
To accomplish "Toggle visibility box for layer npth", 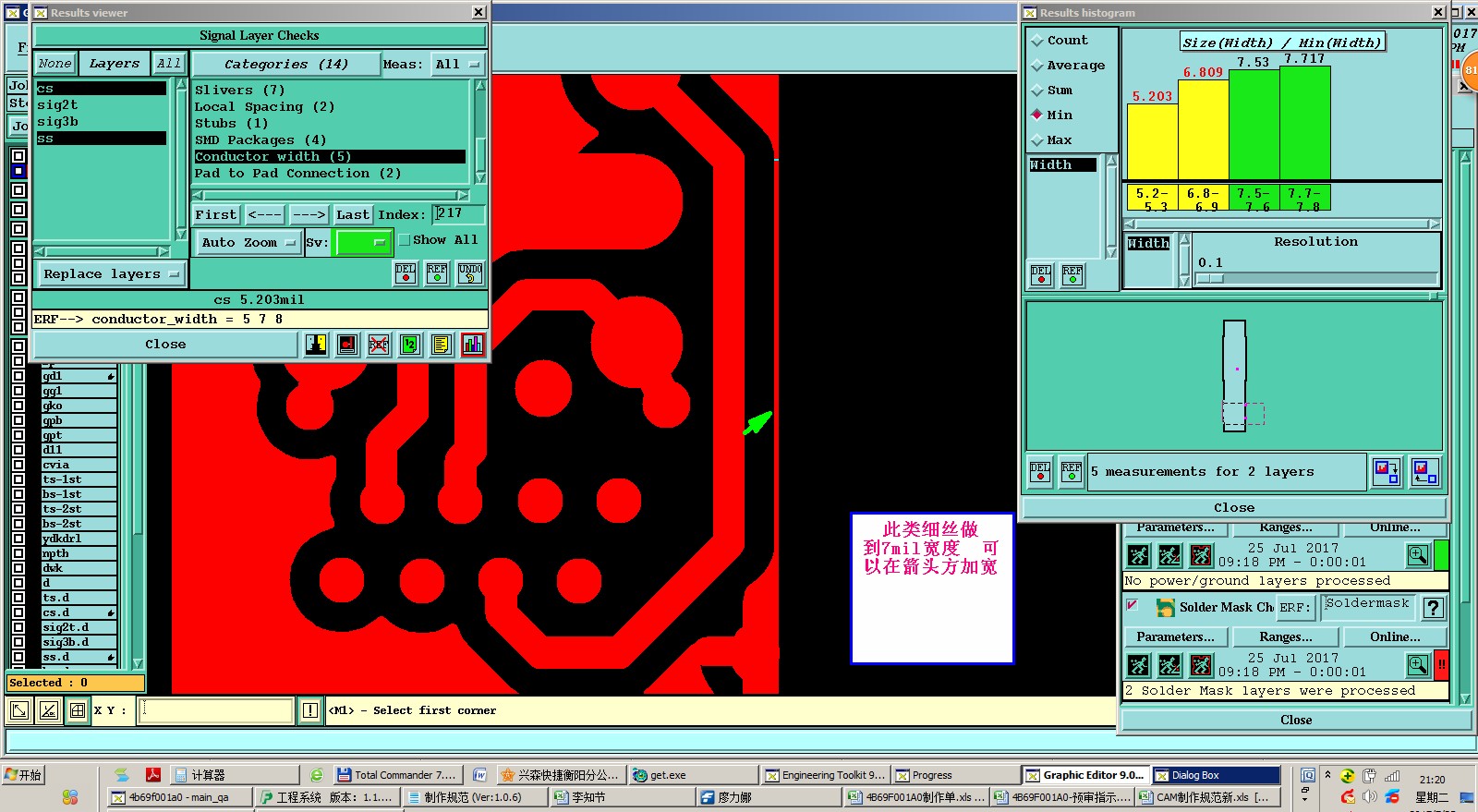I will (x=18, y=553).
